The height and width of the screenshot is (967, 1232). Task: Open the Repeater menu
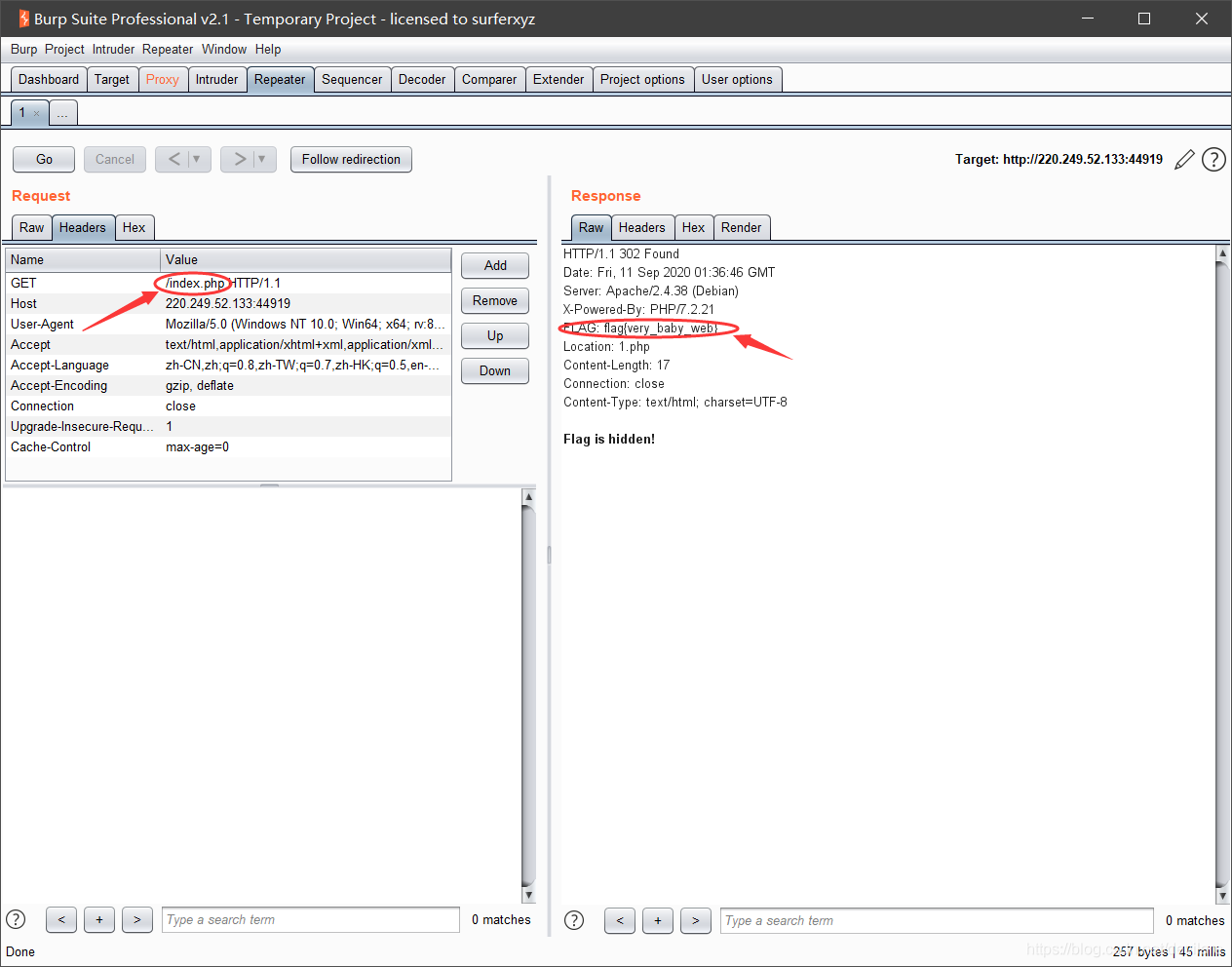click(168, 49)
